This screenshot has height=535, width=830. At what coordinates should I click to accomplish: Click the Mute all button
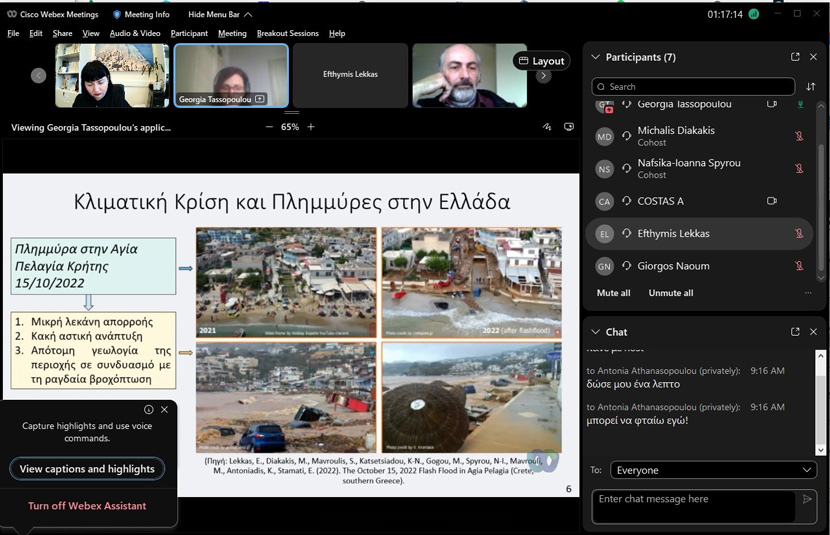tap(613, 293)
